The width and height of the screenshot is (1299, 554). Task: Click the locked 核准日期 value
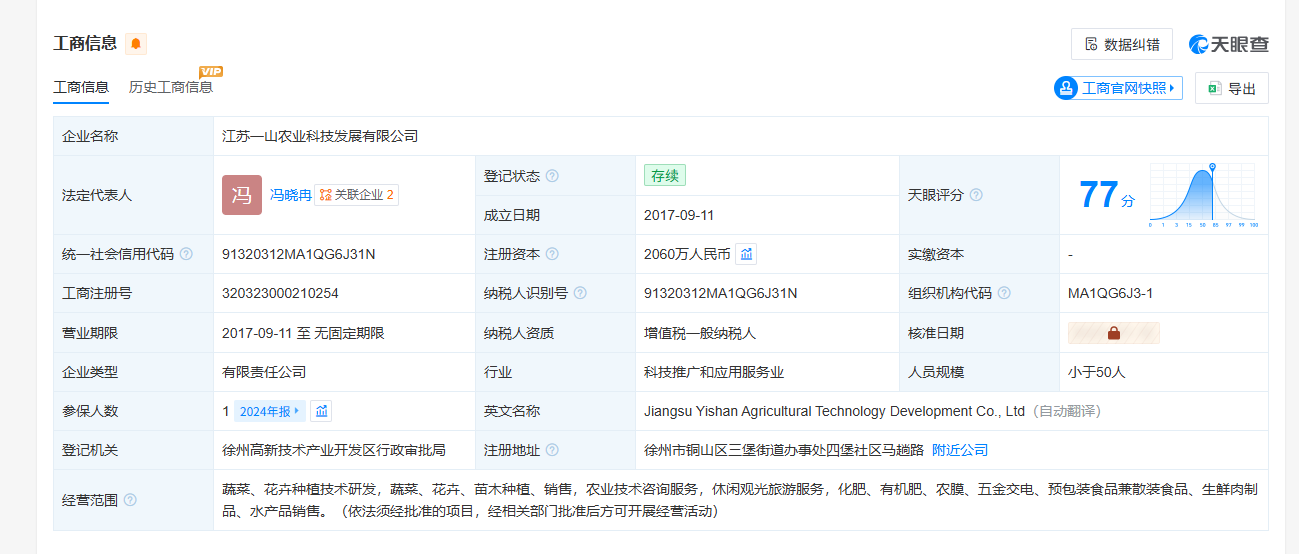pos(1114,333)
